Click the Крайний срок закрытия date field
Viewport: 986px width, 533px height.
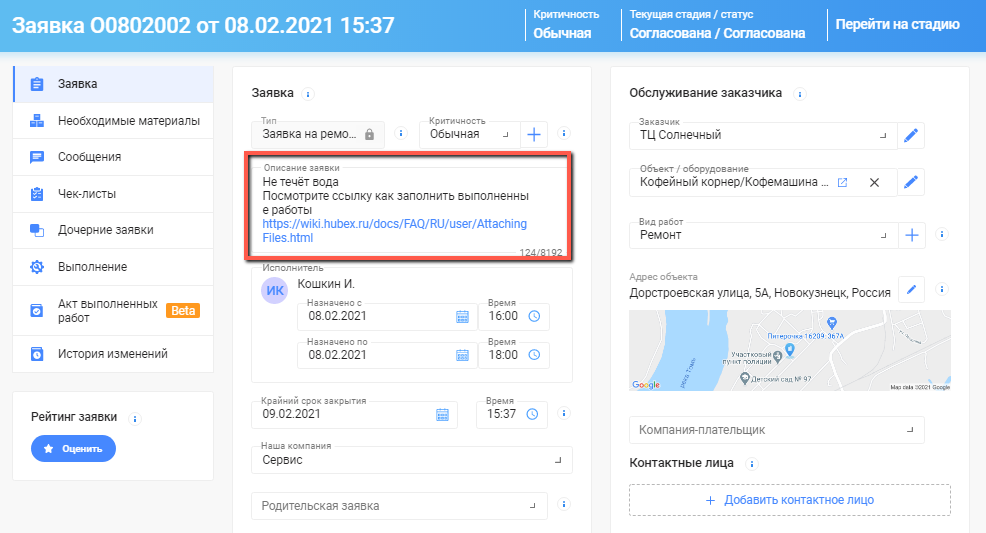(x=355, y=415)
